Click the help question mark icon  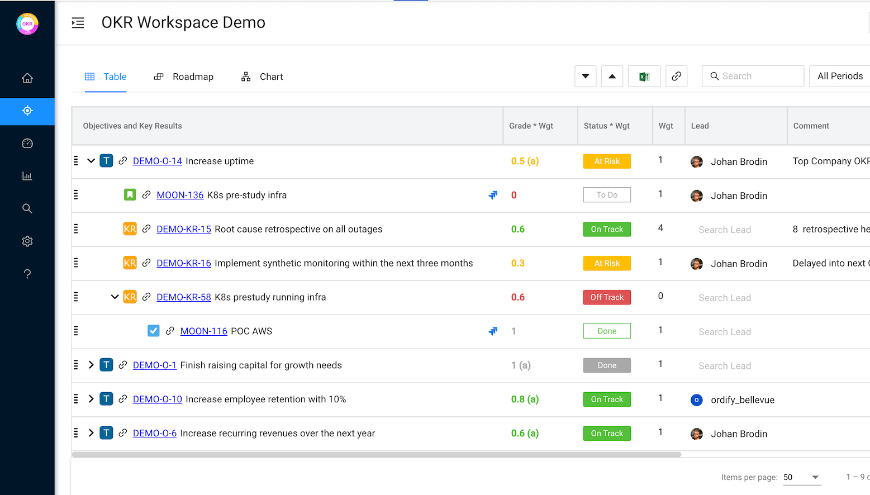(27, 274)
